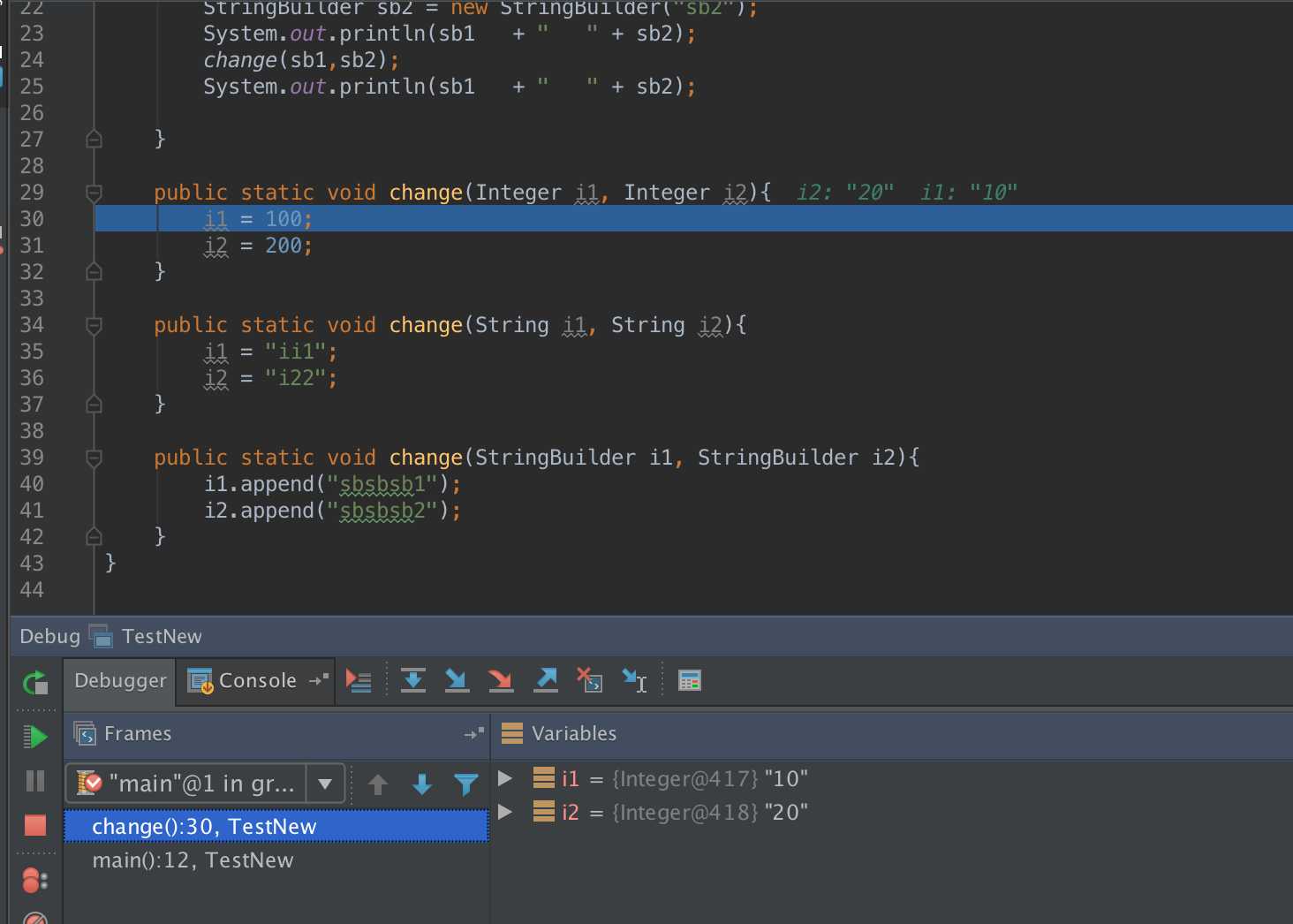Click the i2 = 200; statement
The image size is (1293, 924).
258,246
